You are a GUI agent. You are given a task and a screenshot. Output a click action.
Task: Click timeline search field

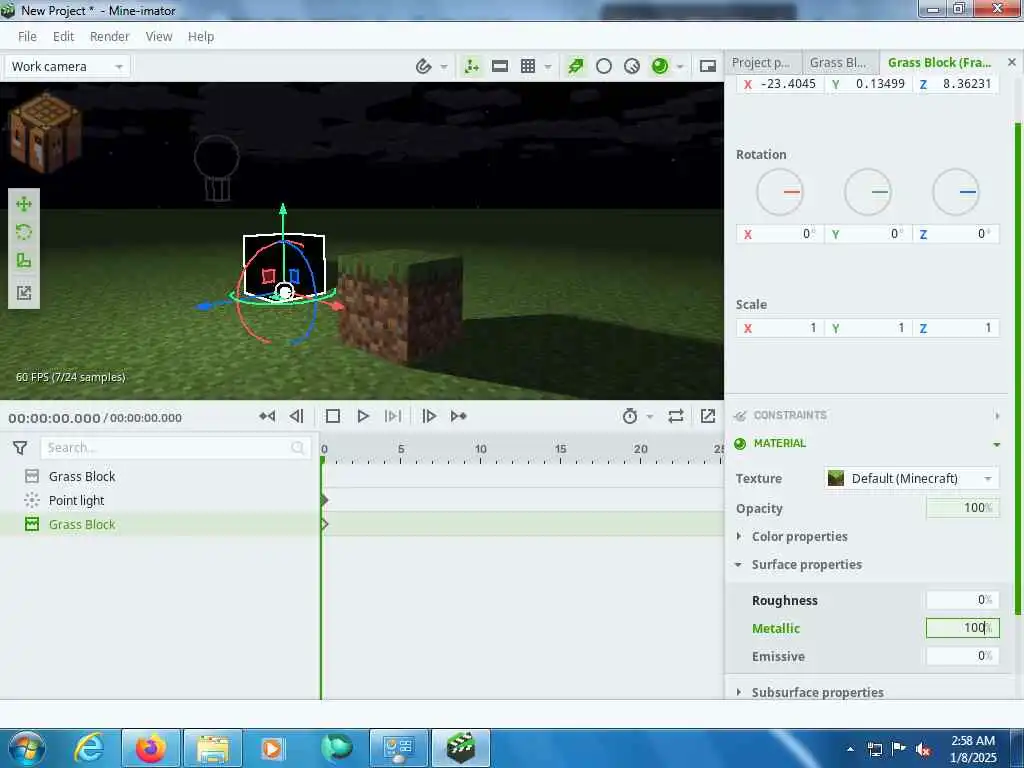pyautogui.click(x=175, y=447)
